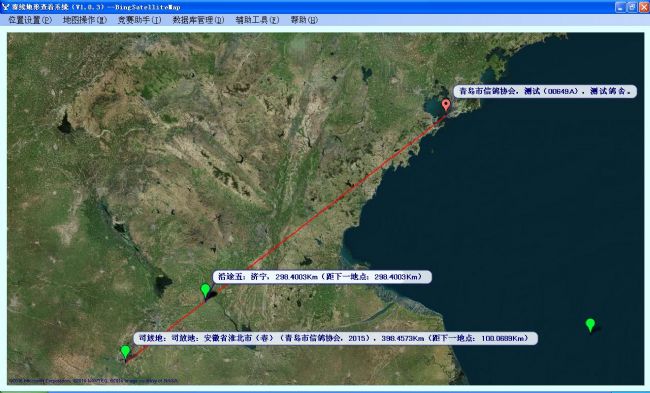Select the green pin at Jining waypoint

[x=205, y=291]
